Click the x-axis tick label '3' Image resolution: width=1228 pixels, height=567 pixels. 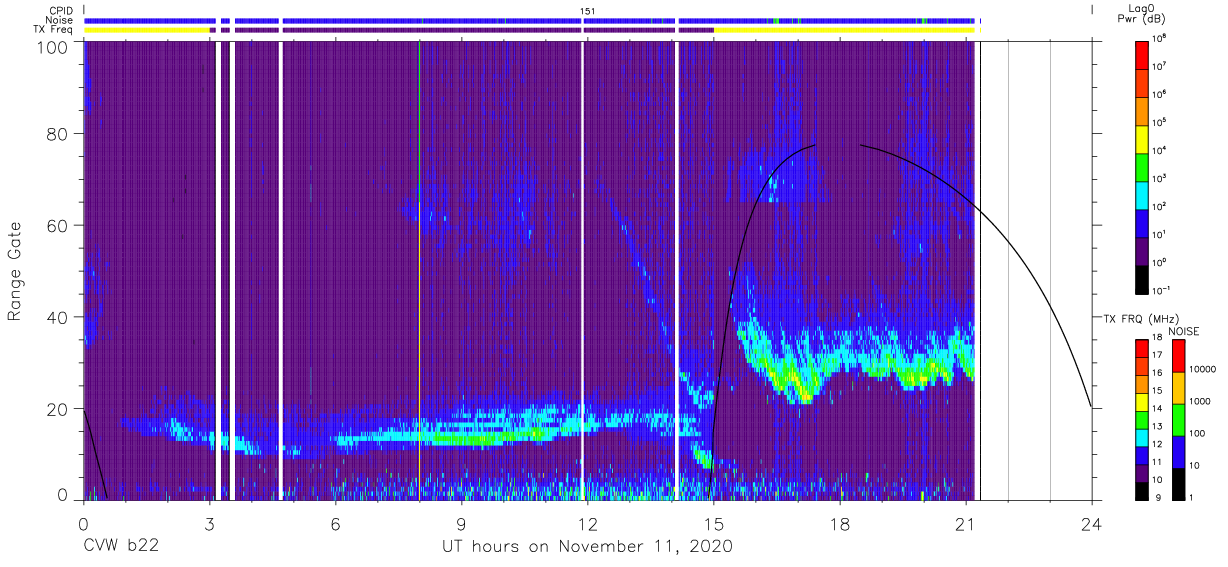point(209,524)
